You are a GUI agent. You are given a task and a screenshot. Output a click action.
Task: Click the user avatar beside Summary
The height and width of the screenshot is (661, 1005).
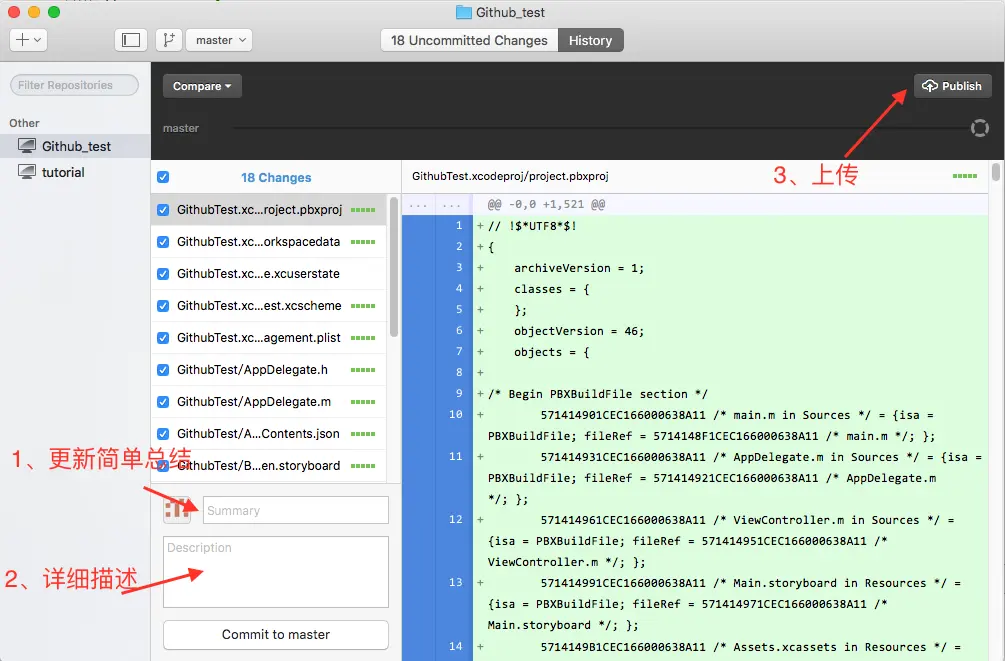[x=177, y=510]
